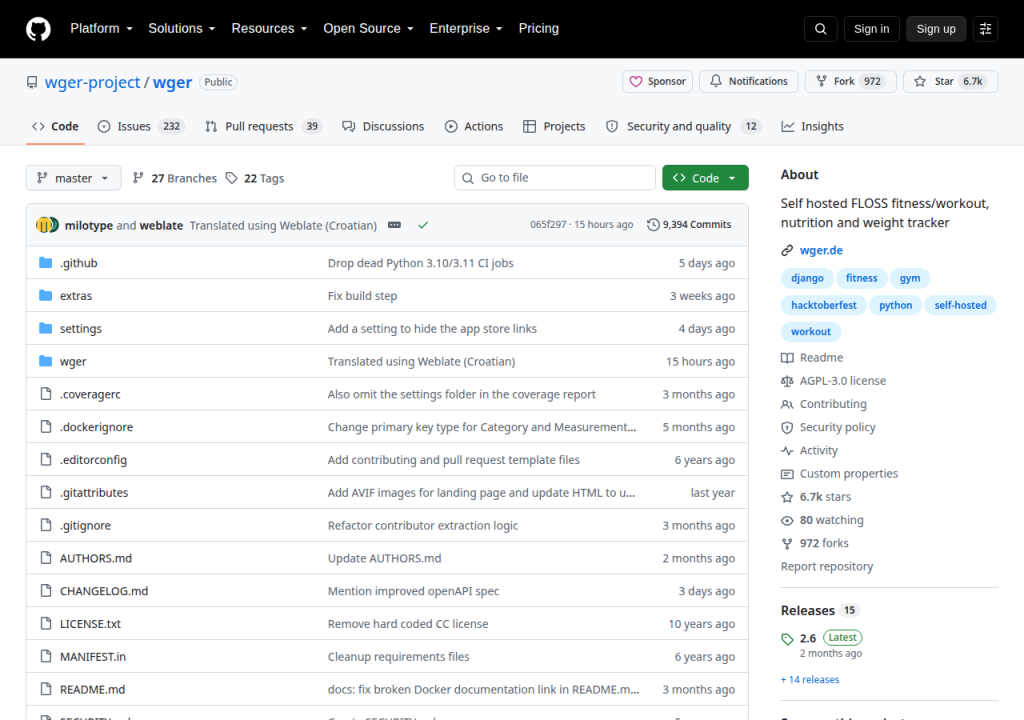Click the release tag icon beside 2.6
1024x720 pixels.
point(787,639)
